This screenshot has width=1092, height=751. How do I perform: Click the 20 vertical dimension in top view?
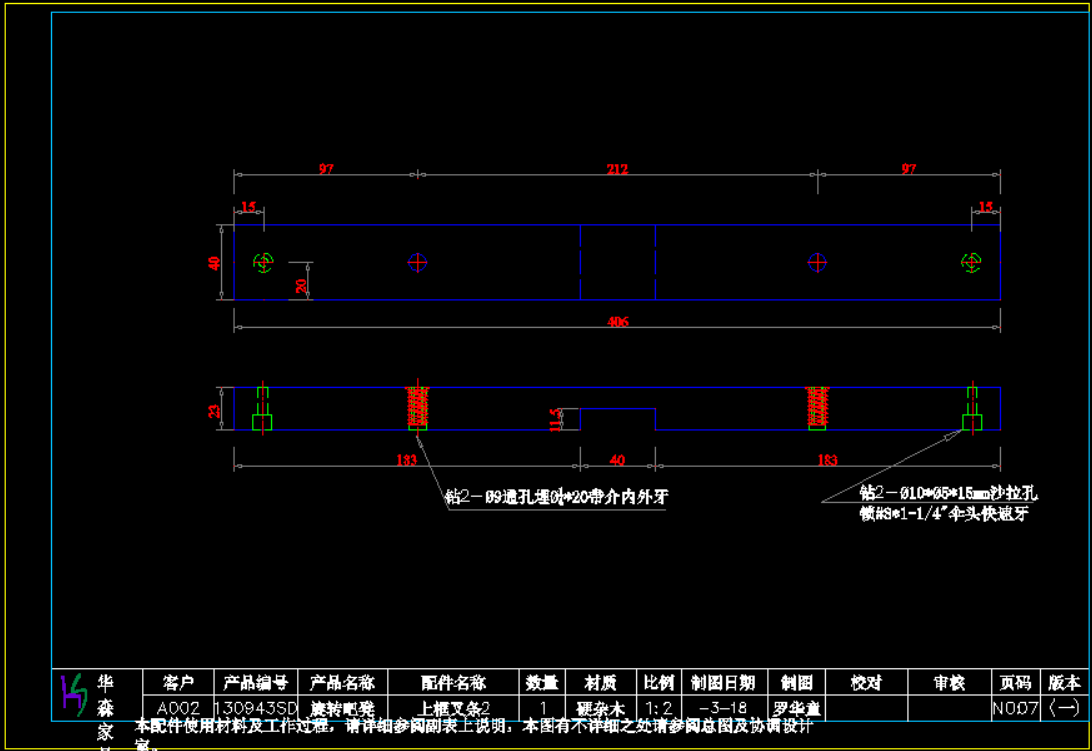[301, 284]
